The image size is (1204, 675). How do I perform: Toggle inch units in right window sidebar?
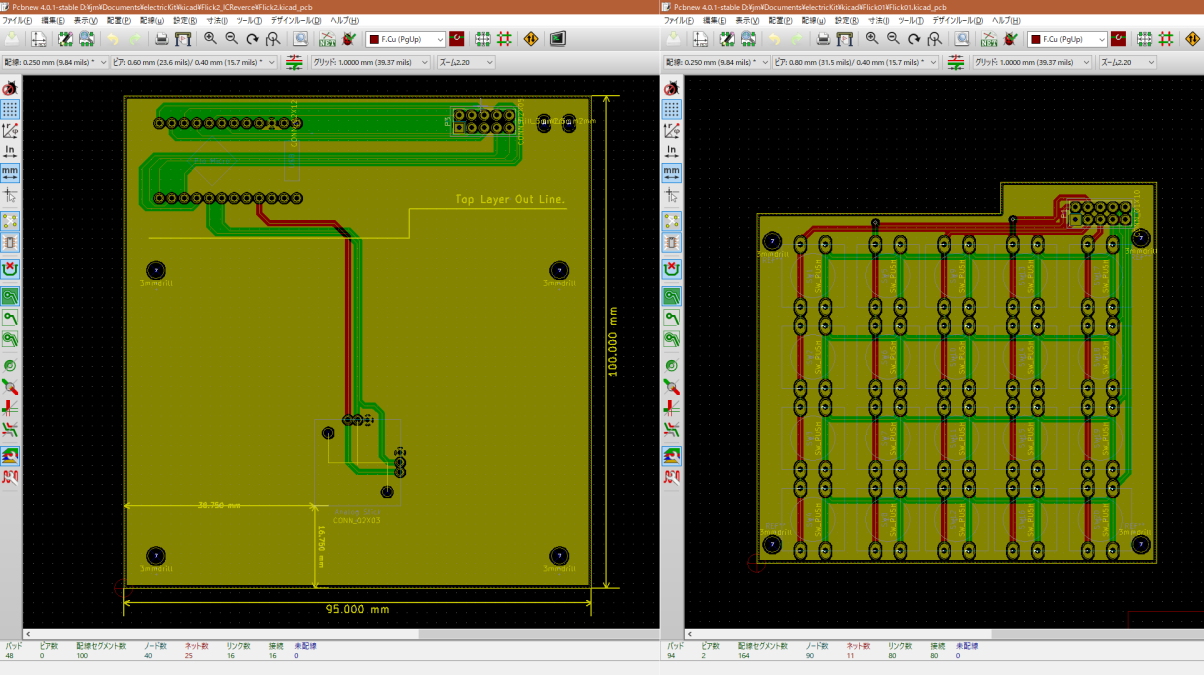click(671, 152)
